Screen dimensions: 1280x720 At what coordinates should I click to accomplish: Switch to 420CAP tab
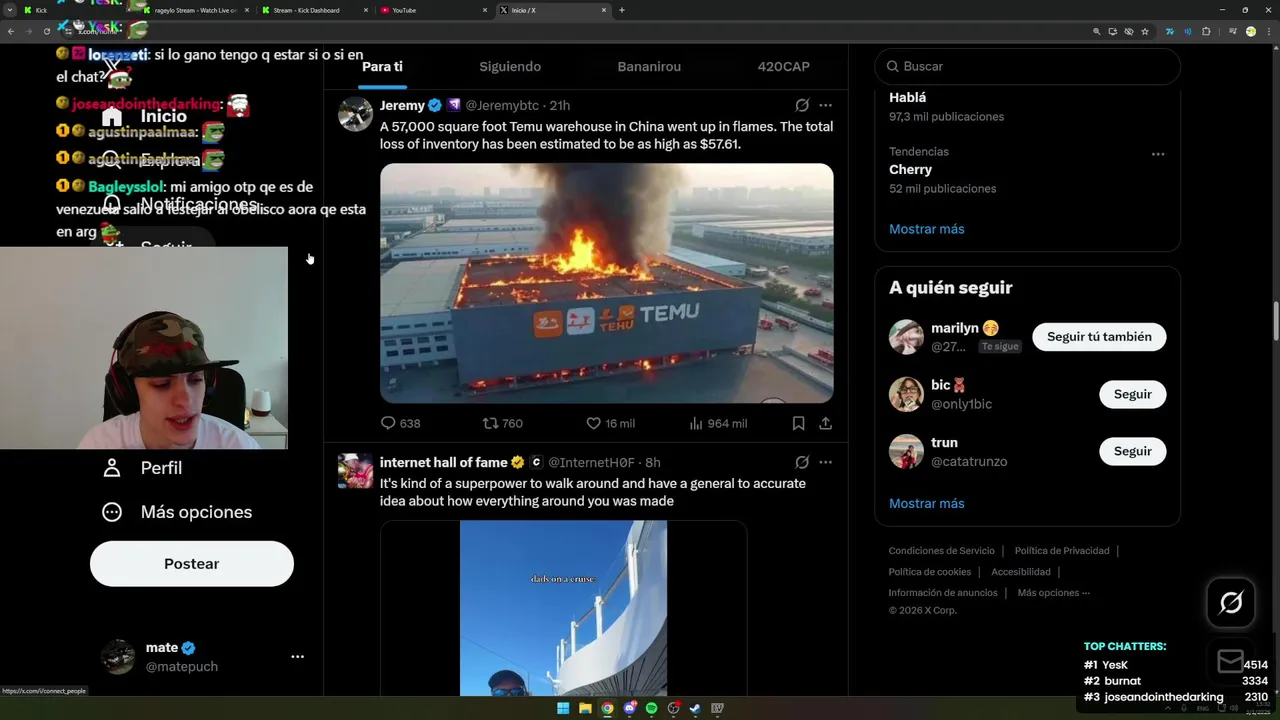(784, 66)
